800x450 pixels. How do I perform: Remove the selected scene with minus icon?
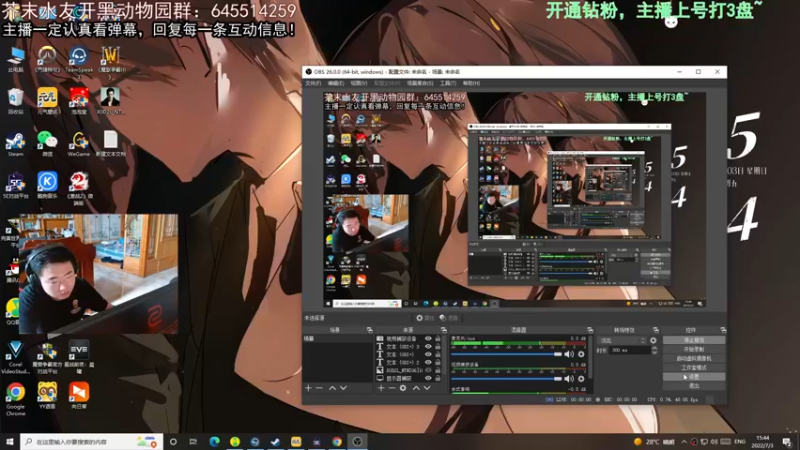[x=319, y=388]
